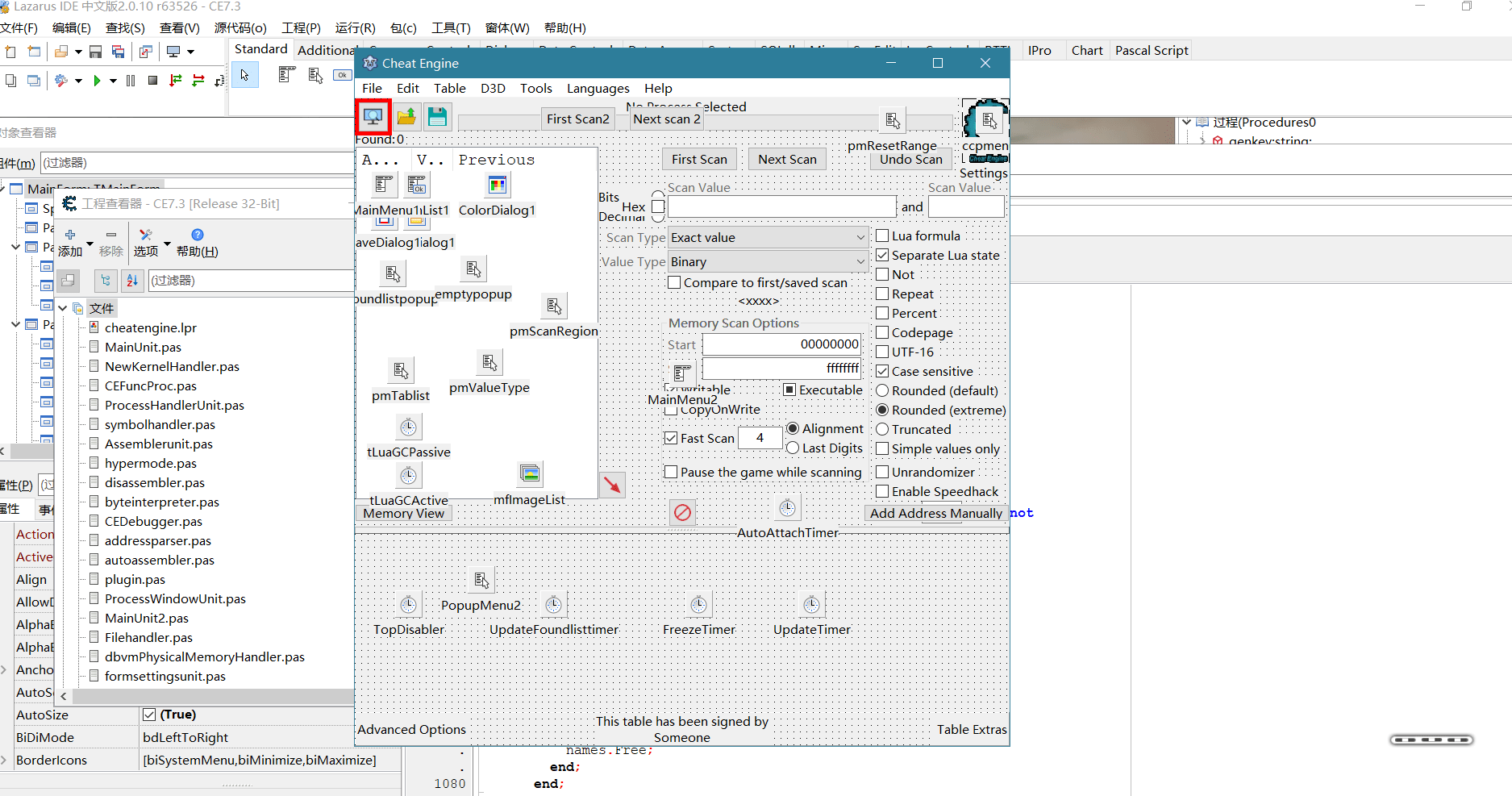
Task: Uncheck Case sensitive
Action: [x=882, y=371]
